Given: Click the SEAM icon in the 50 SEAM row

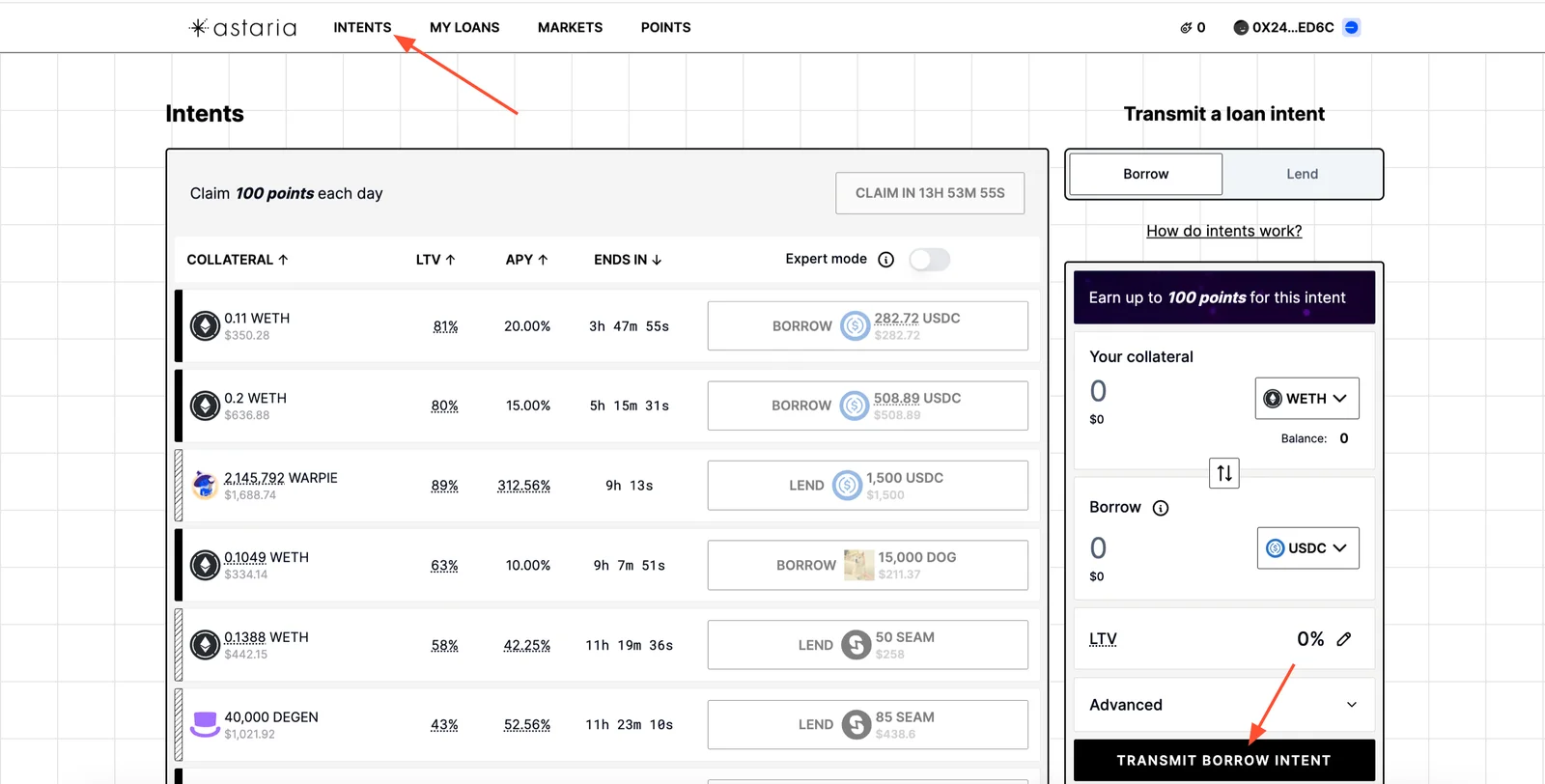Looking at the screenshot, I should (x=857, y=645).
